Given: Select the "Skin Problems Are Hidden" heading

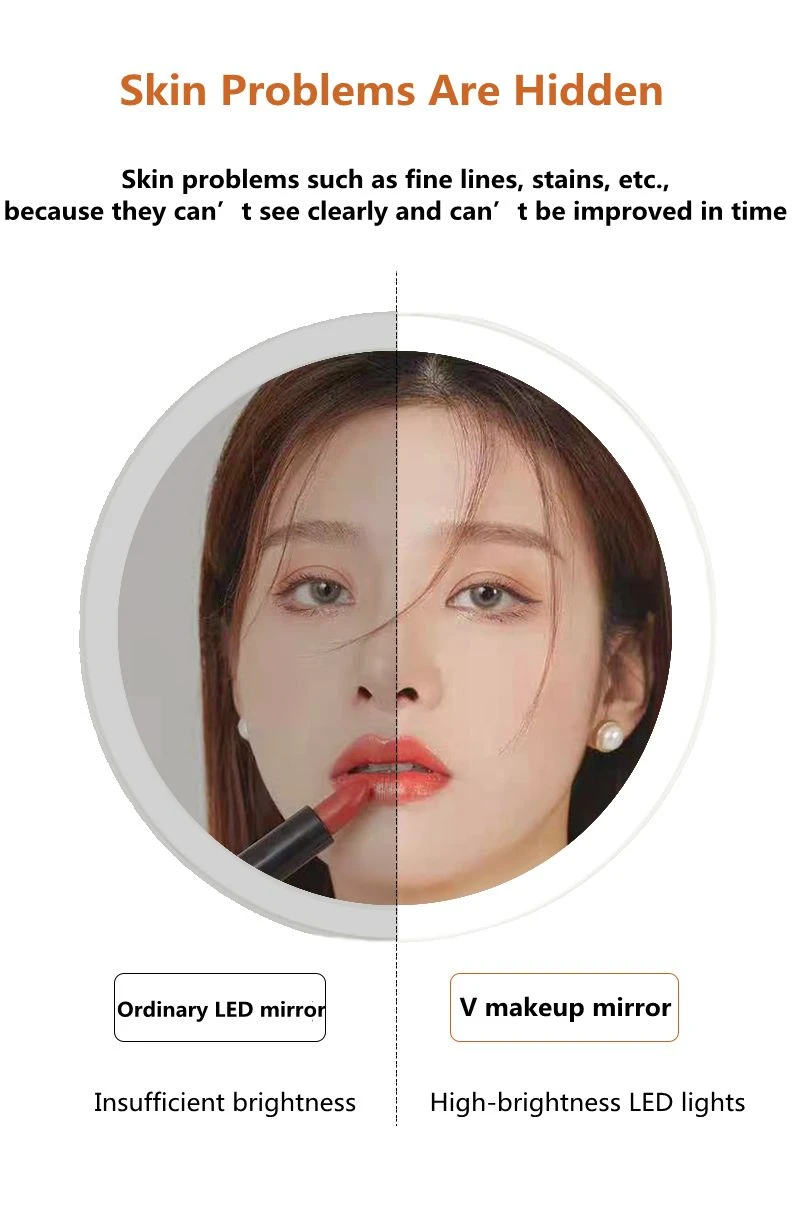Looking at the screenshot, I should [391, 90].
